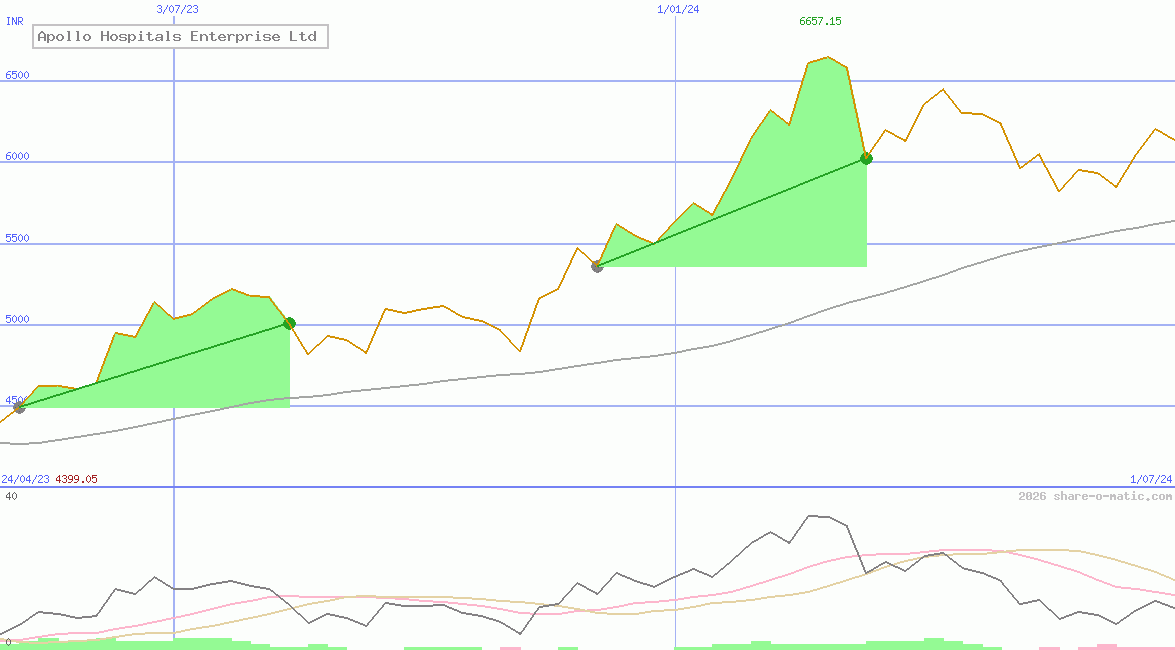Click the green dot starting the first trendline
This screenshot has width=1175, height=650.
(19, 406)
